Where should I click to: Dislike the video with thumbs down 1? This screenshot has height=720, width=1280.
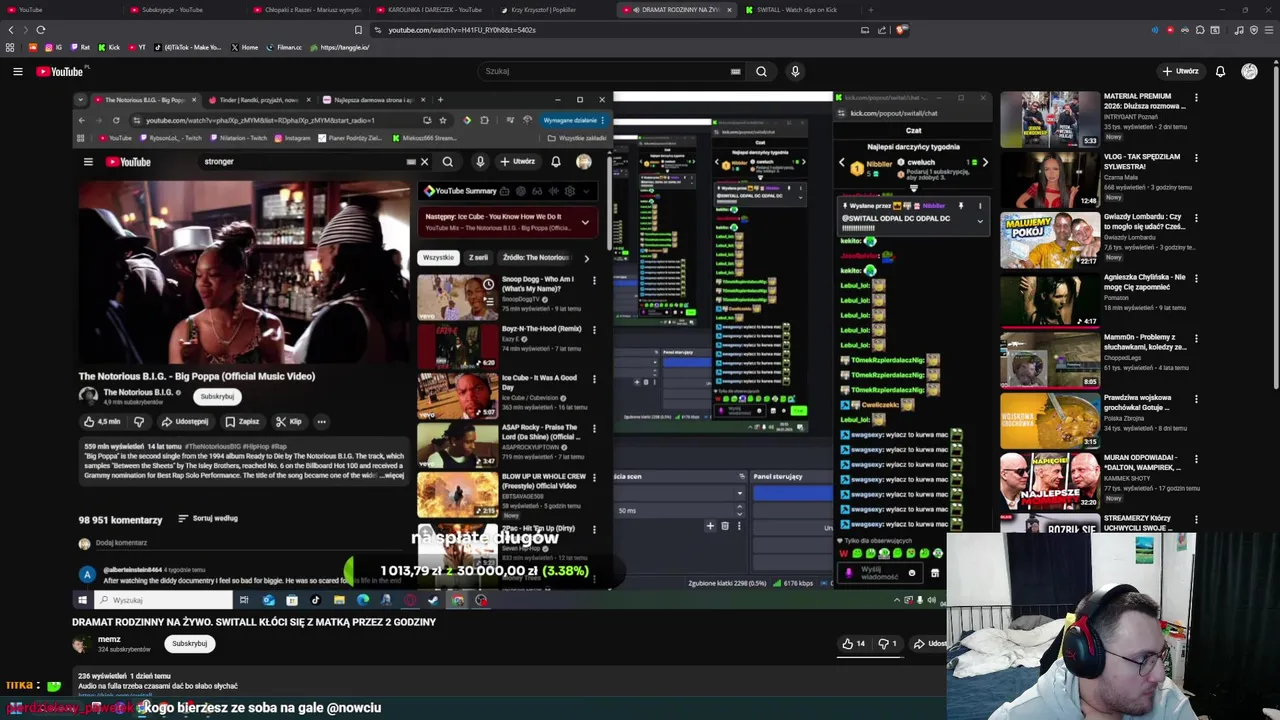(x=889, y=643)
